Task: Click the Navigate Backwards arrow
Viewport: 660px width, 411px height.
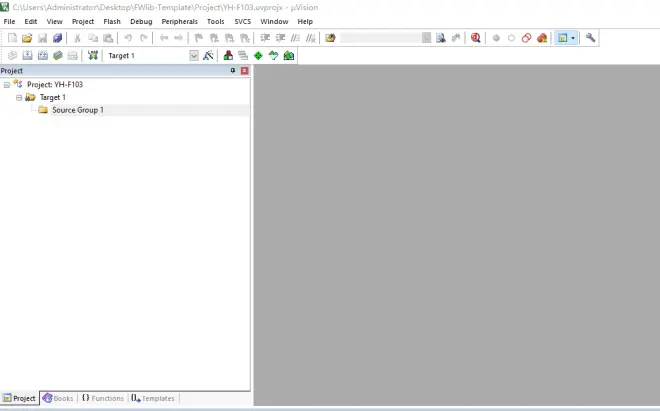Action: (x=164, y=38)
